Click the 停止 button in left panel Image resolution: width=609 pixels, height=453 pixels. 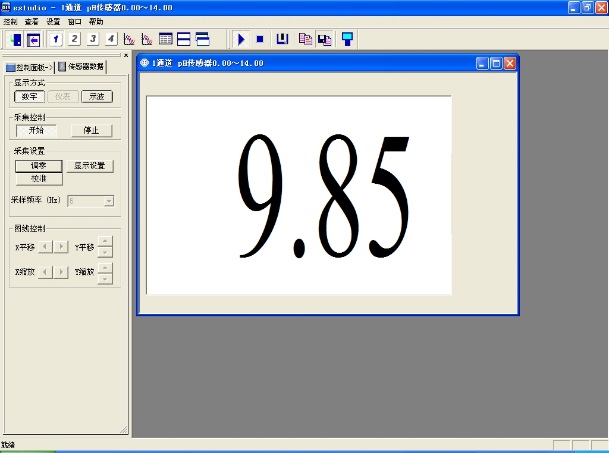point(91,131)
